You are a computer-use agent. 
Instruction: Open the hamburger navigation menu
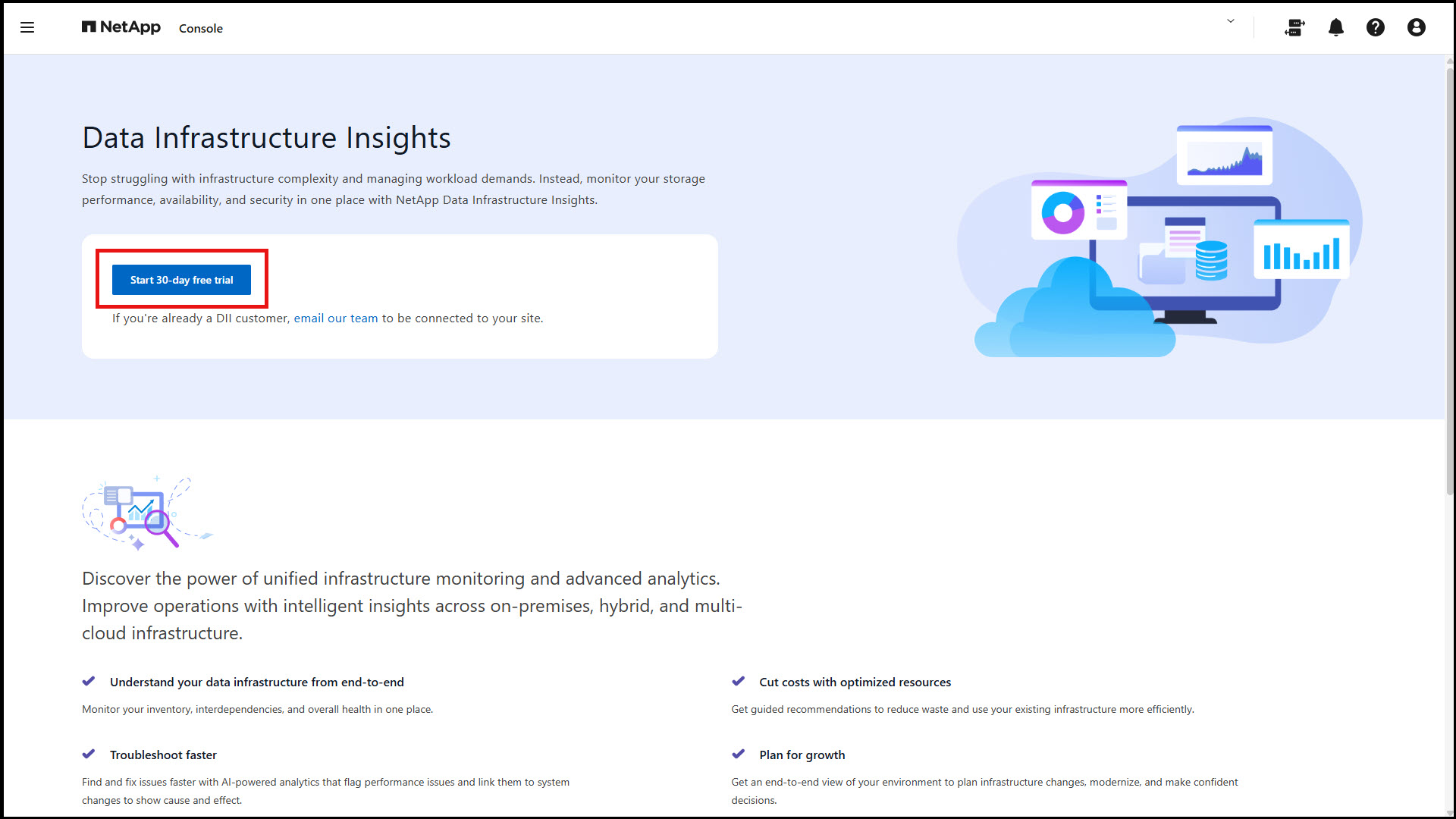click(x=27, y=28)
